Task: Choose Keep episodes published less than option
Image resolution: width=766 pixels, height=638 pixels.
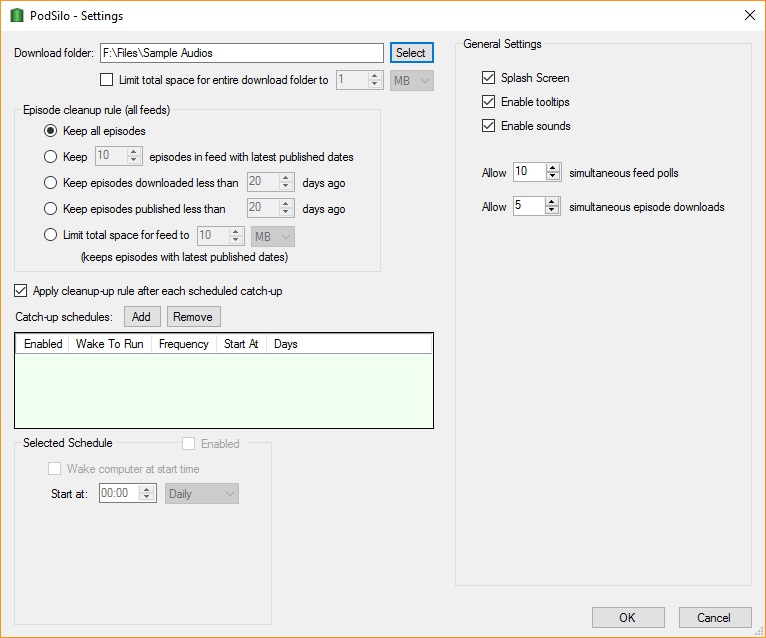Action: 51,209
